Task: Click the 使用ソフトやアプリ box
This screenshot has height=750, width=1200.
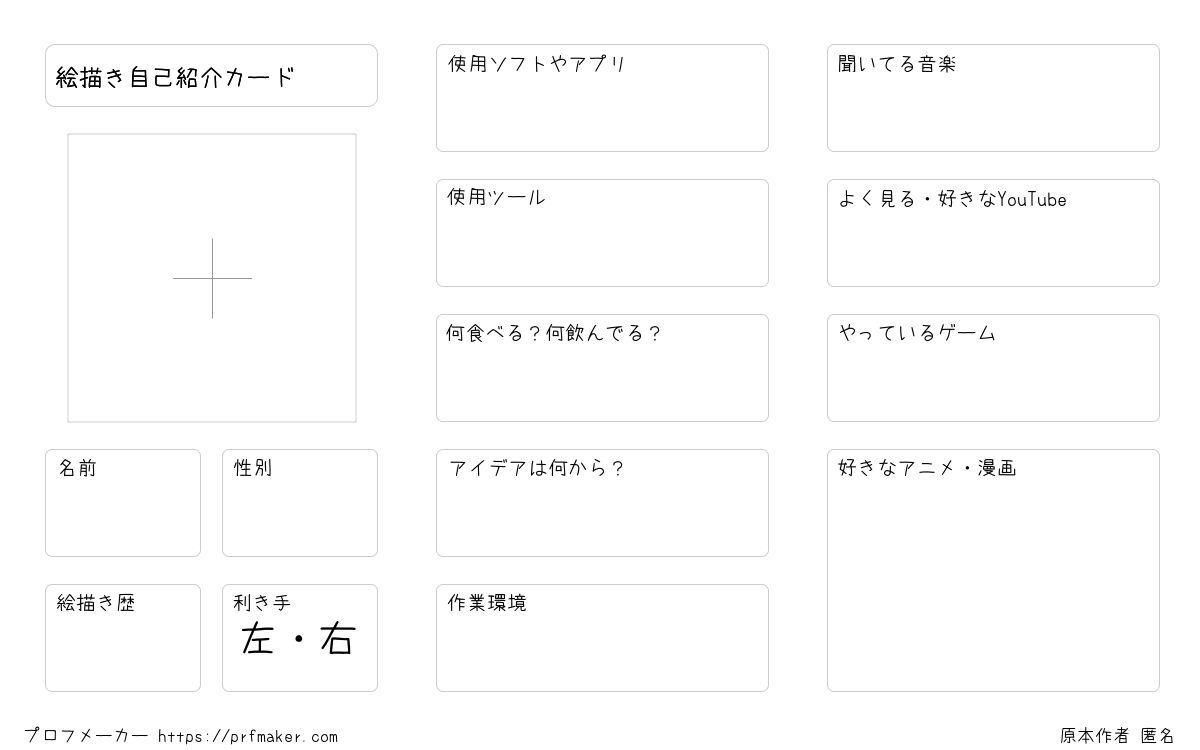Action: point(602,98)
